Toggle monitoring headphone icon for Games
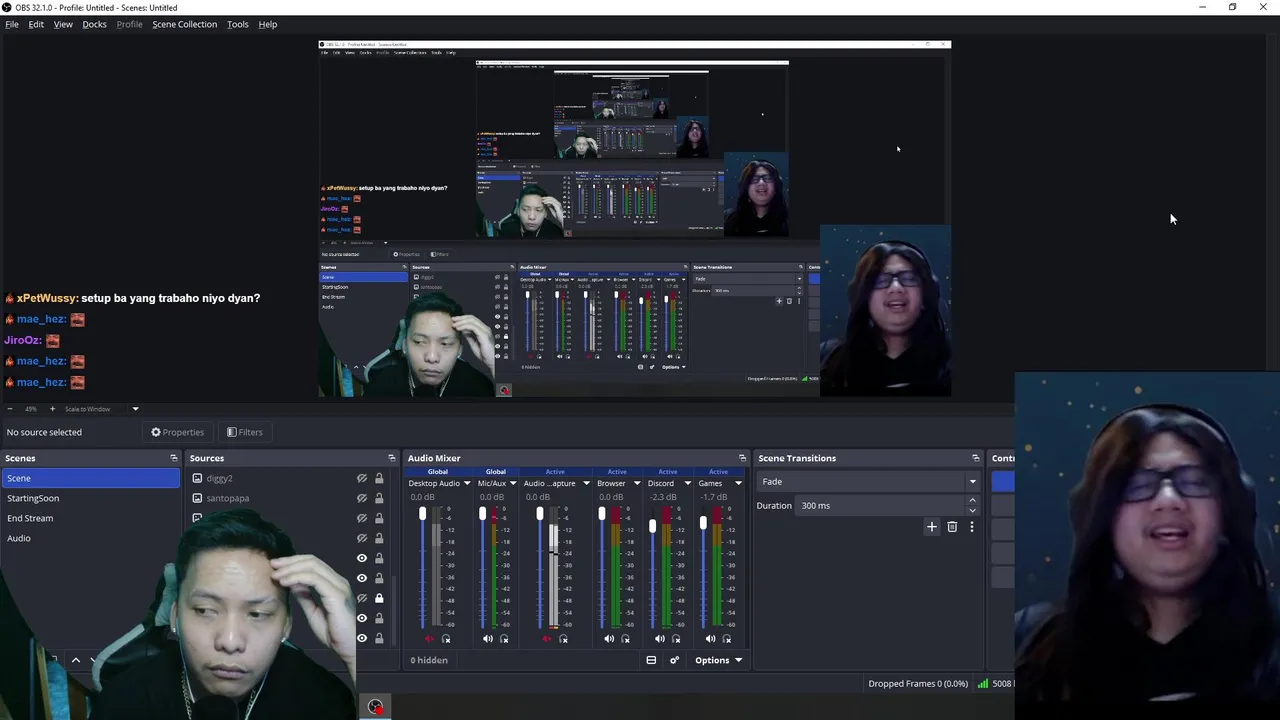The image size is (1280, 720). point(727,639)
